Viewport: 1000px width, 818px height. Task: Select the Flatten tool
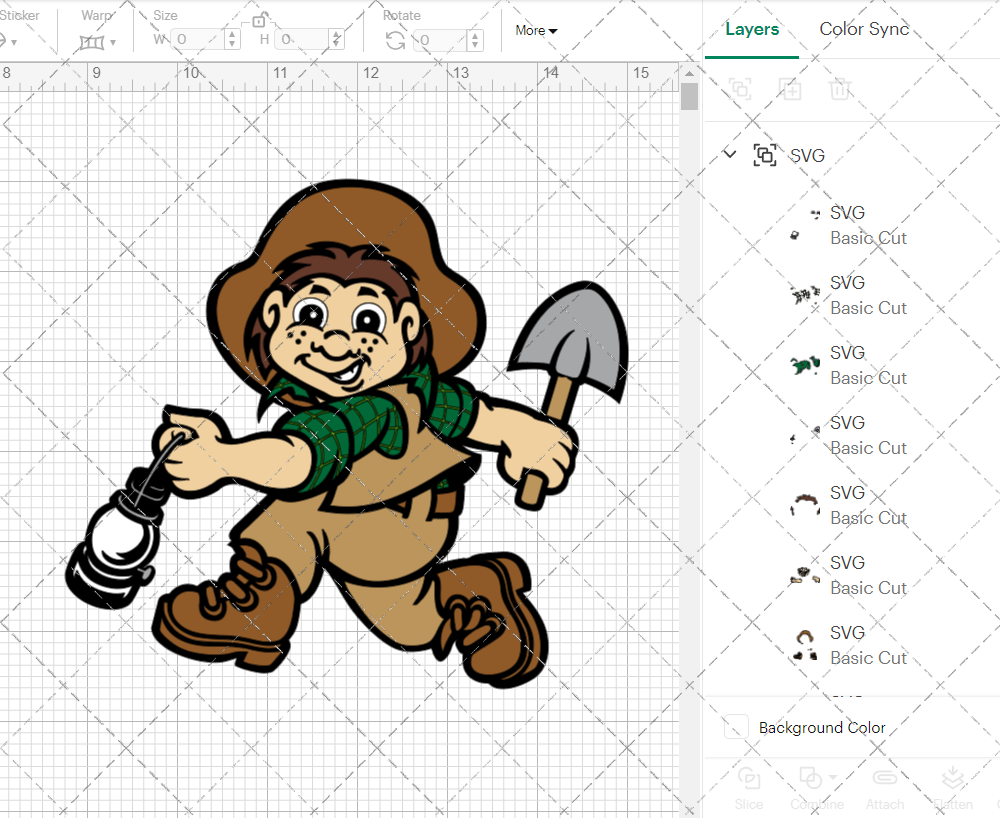952,789
